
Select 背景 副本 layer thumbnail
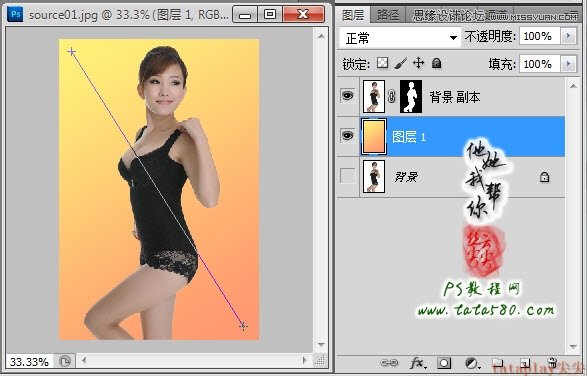coord(374,97)
